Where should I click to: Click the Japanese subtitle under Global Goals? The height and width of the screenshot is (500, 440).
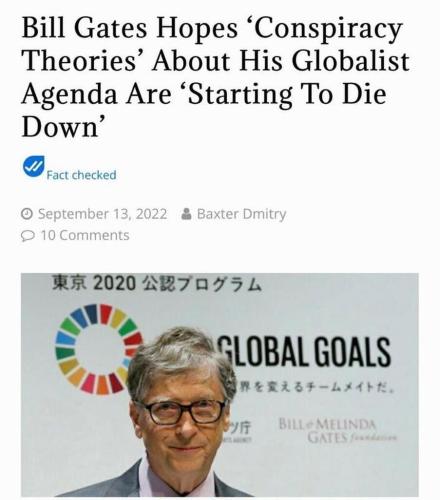click(x=315, y=388)
